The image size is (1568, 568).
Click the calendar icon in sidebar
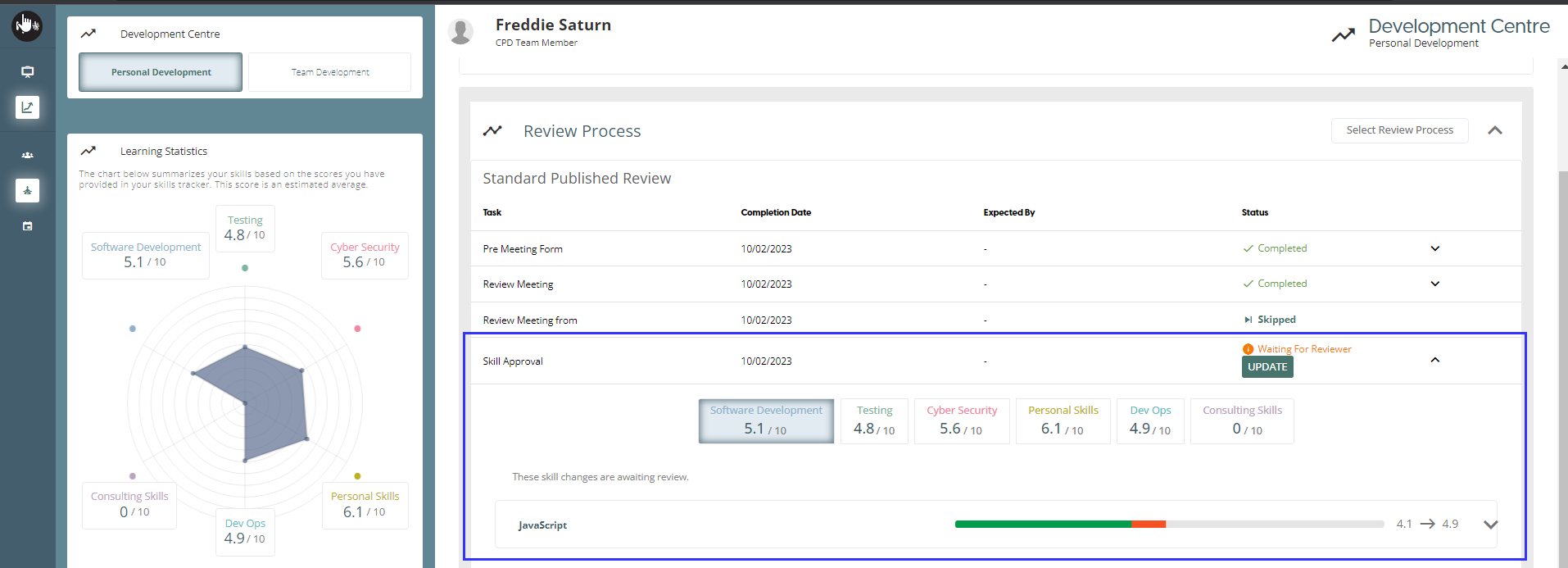pyautogui.click(x=27, y=226)
